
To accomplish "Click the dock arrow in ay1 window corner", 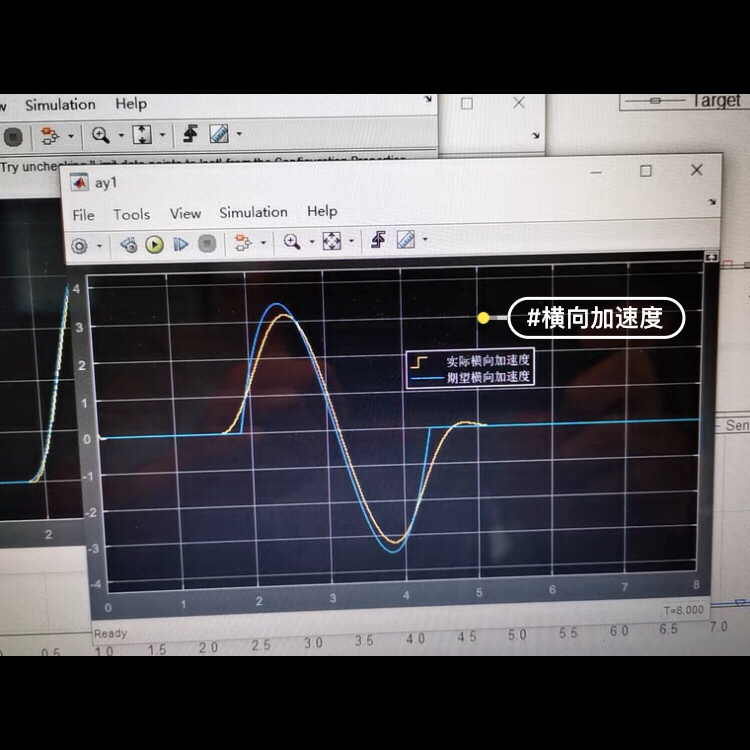I will coord(712,202).
